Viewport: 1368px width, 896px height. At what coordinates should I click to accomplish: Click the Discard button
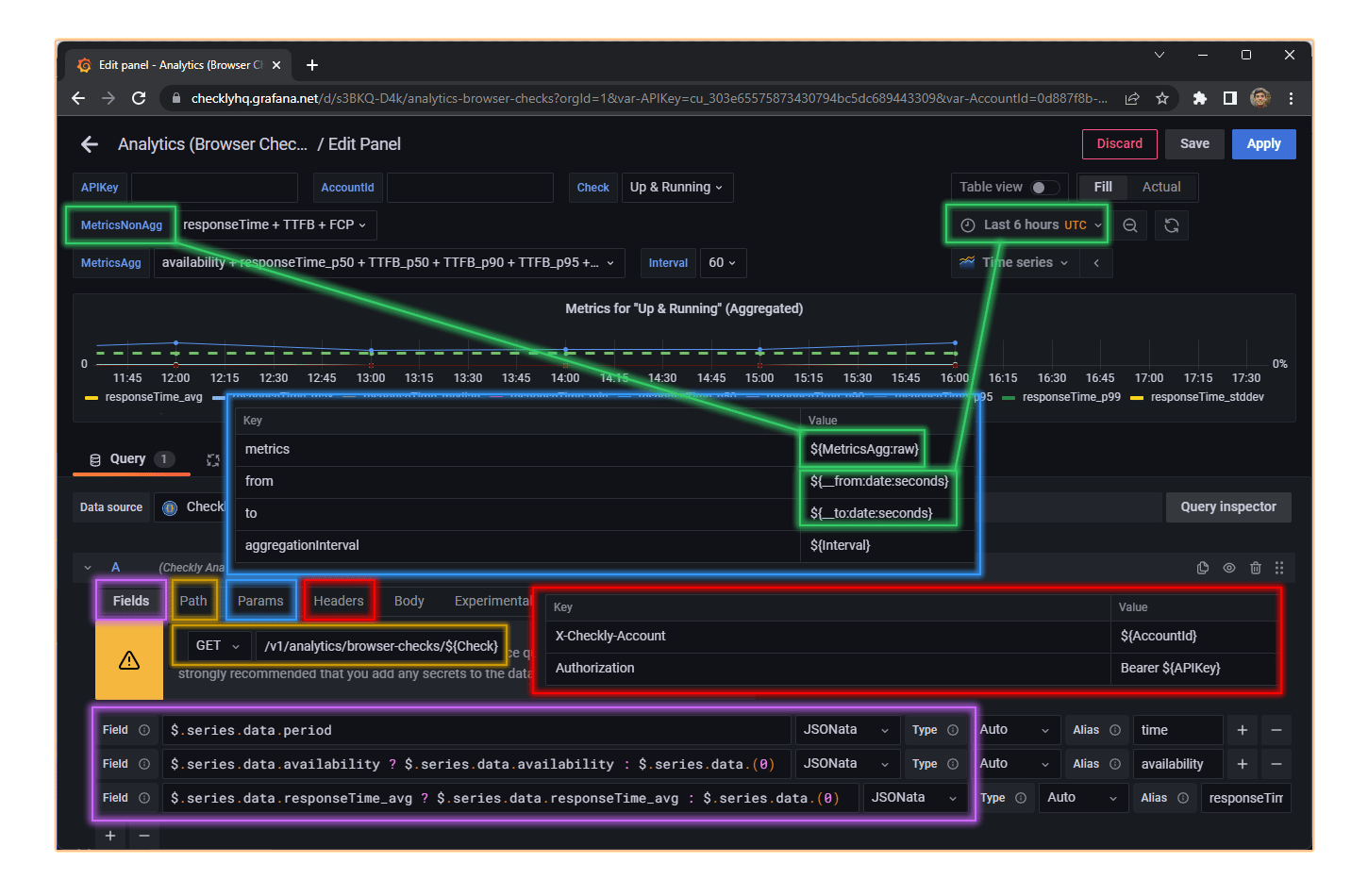1120,144
